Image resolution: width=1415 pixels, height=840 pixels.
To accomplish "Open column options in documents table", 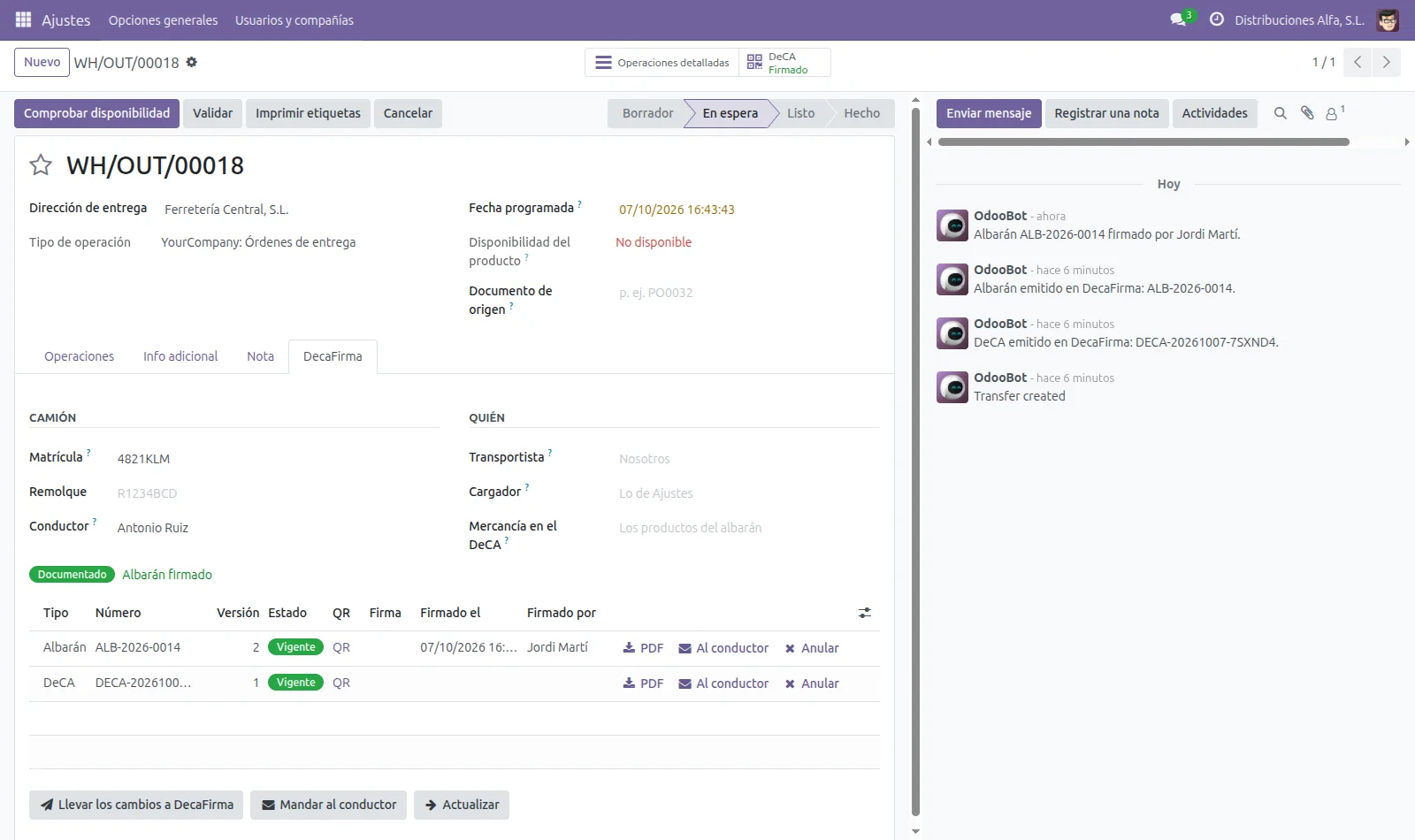I will [x=865, y=613].
